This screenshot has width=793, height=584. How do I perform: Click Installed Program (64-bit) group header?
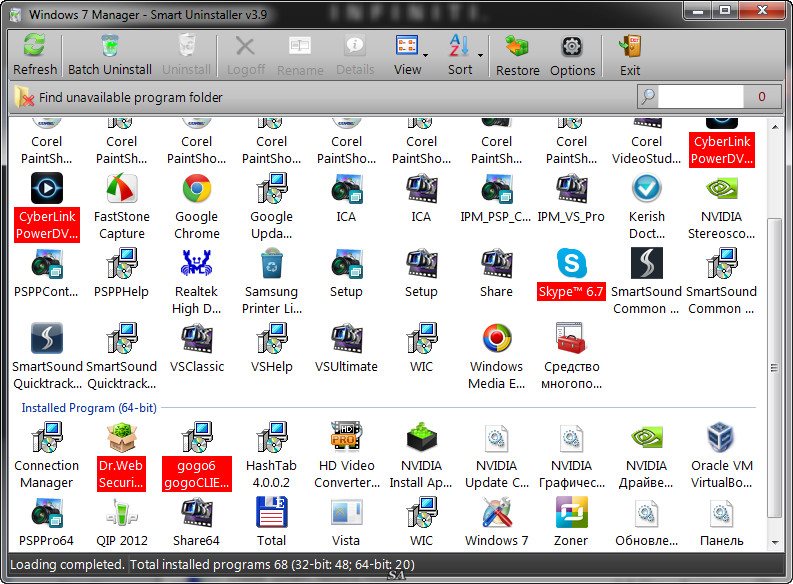(89, 408)
